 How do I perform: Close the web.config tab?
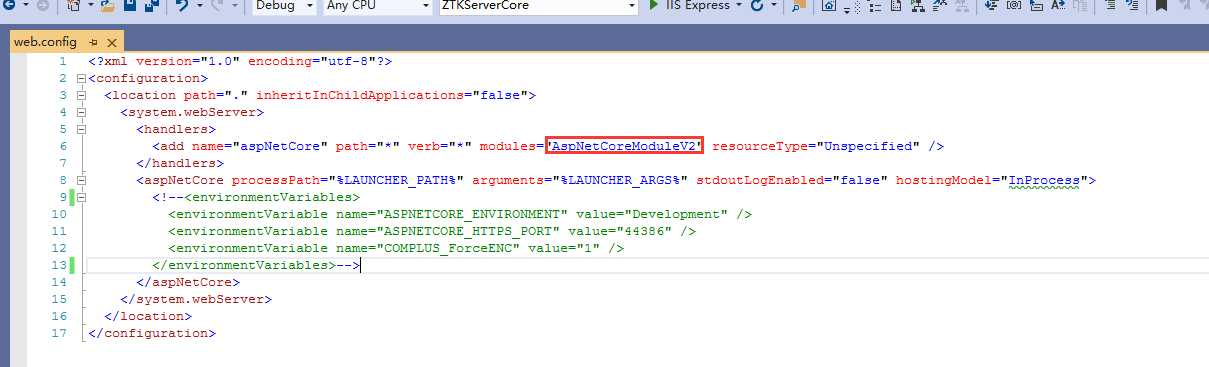(111, 43)
